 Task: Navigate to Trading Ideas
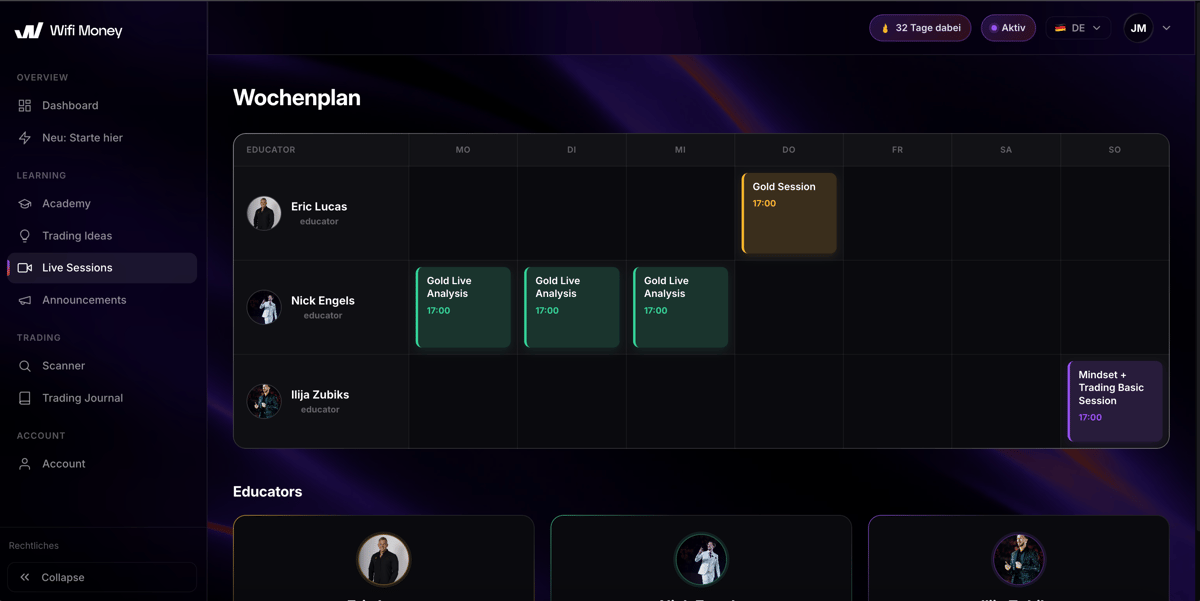click(x=102, y=236)
